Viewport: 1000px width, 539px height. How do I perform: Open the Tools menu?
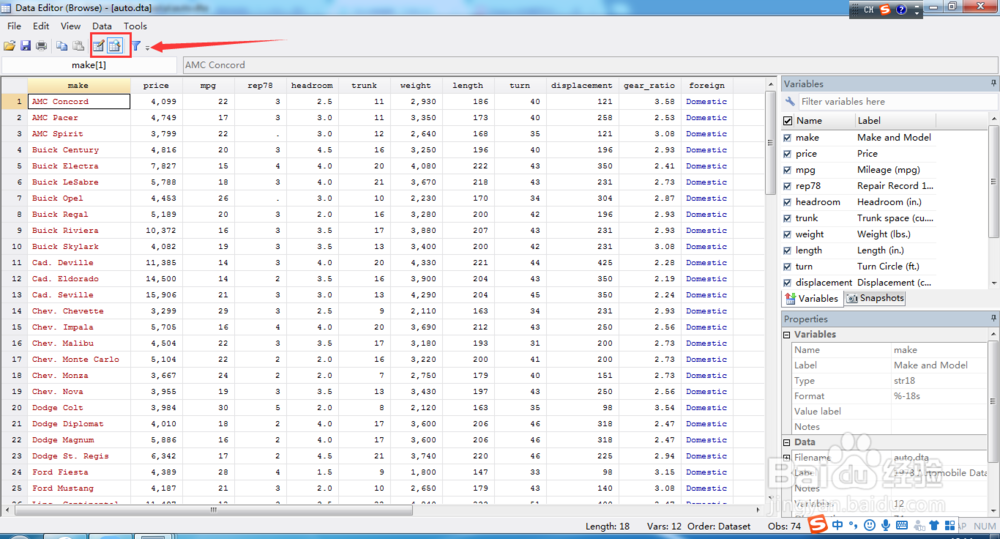pos(135,26)
